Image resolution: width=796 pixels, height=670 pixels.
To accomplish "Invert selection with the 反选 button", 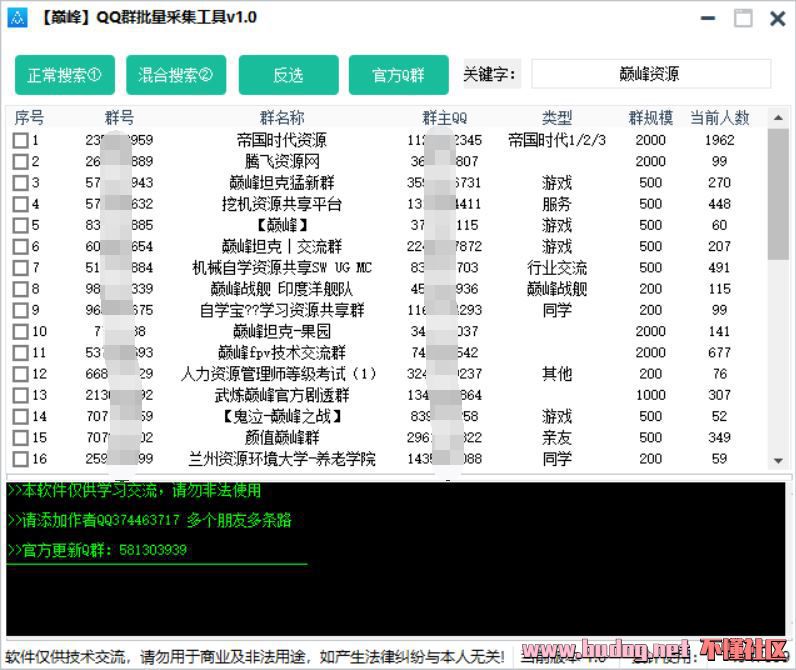I will pyautogui.click(x=288, y=75).
